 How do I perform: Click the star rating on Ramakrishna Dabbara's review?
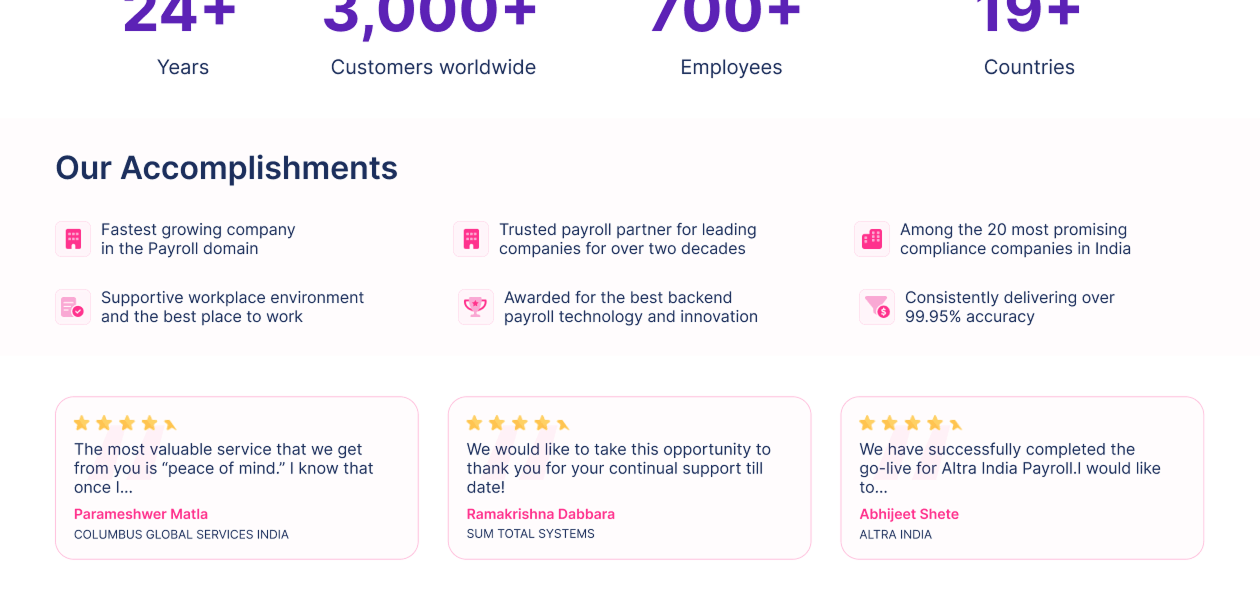point(518,423)
